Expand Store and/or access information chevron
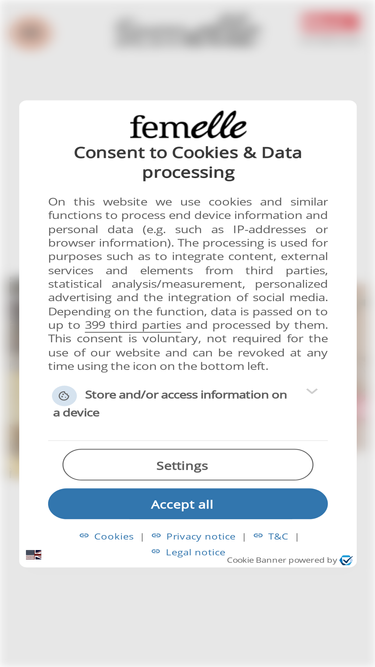The width and height of the screenshot is (375, 667). click(312, 391)
